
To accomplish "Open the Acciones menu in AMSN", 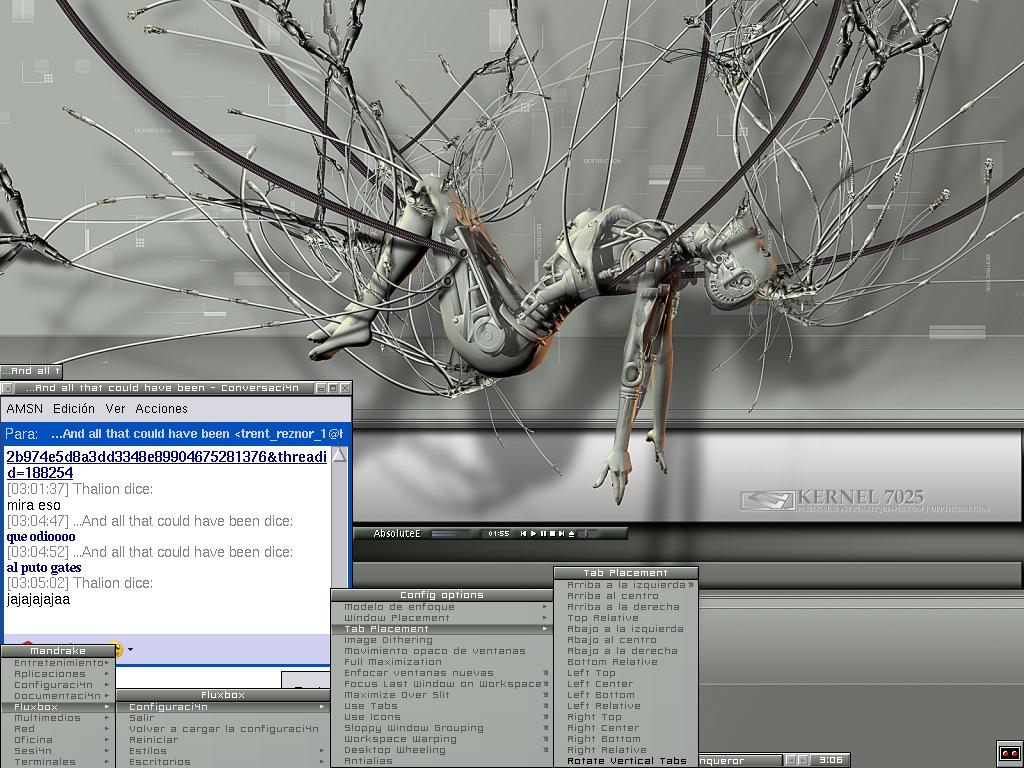I will [161, 409].
